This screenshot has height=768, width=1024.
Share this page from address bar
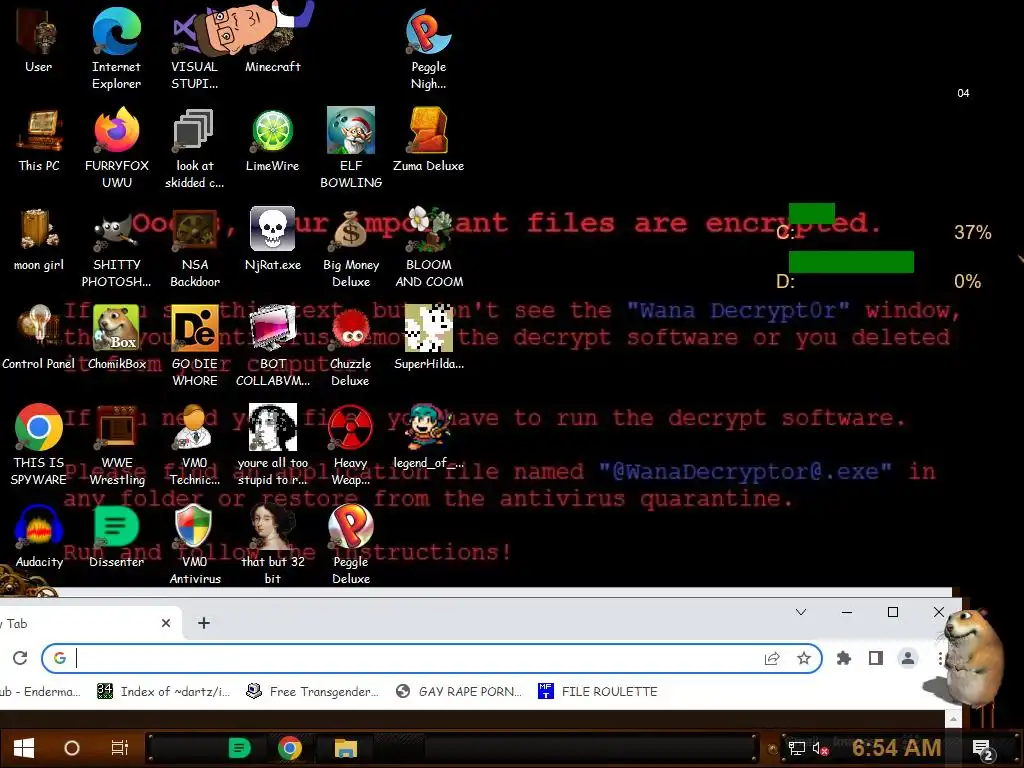pos(772,658)
